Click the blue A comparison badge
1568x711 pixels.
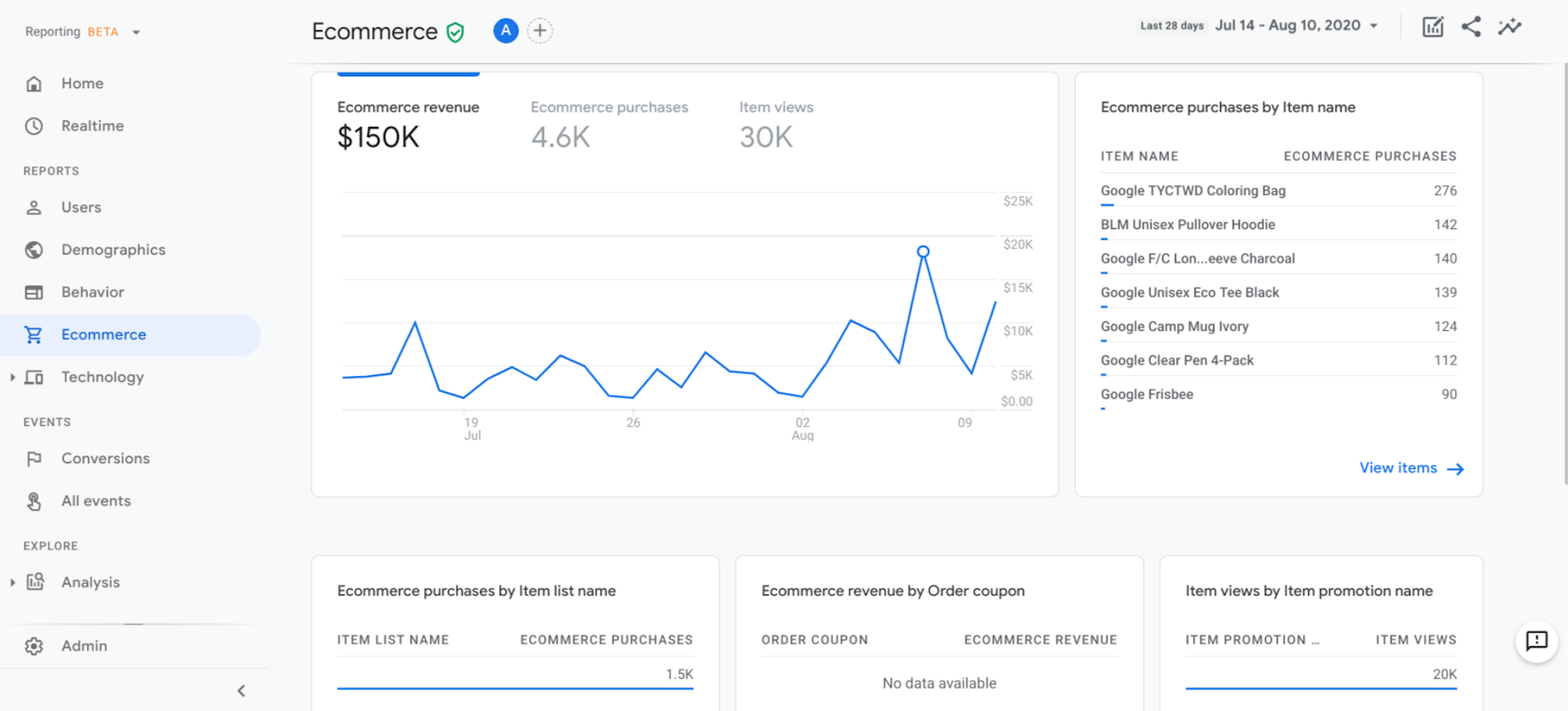click(x=506, y=30)
